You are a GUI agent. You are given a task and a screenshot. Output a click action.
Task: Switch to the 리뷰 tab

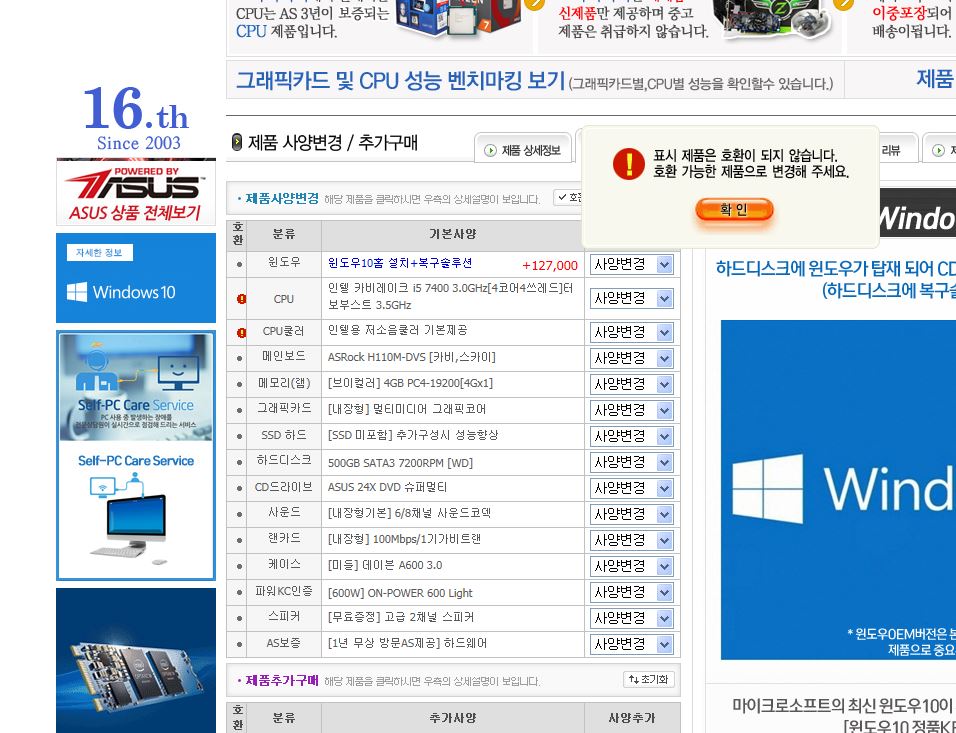tap(897, 149)
